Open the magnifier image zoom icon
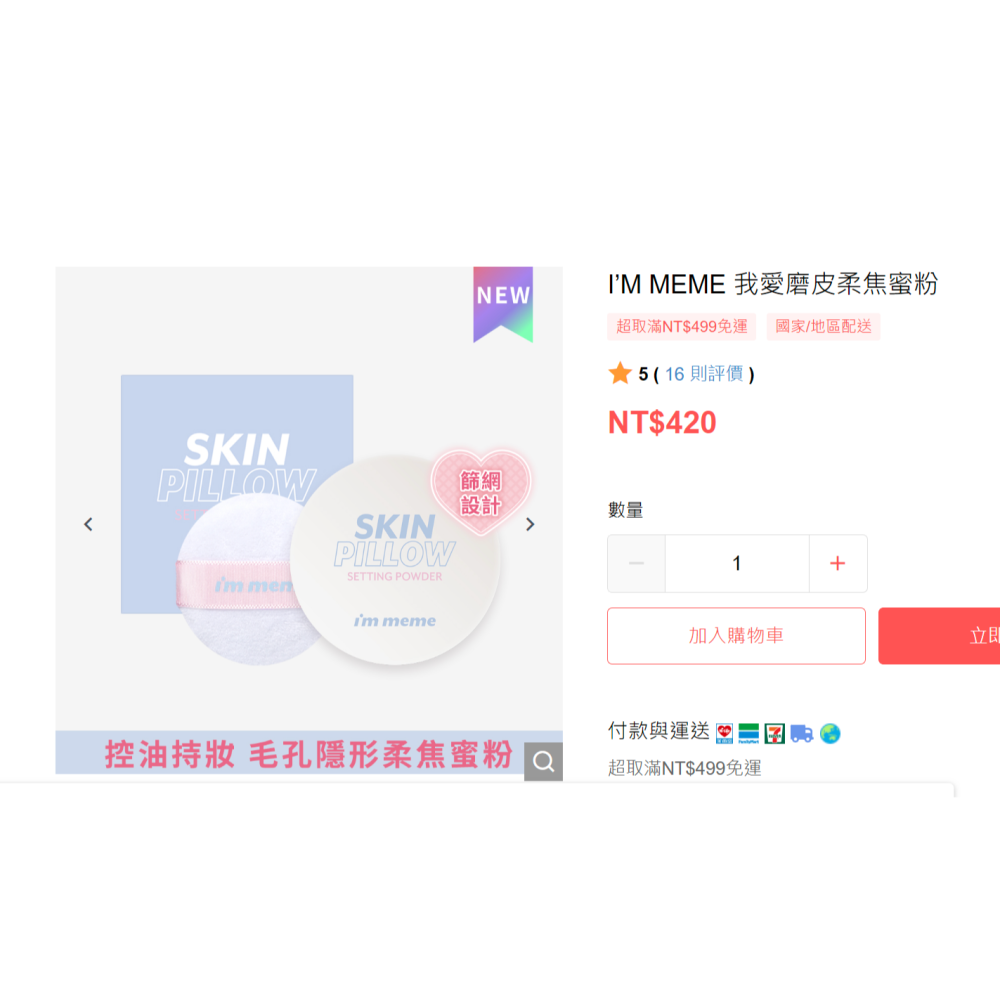 click(x=543, y=761)
